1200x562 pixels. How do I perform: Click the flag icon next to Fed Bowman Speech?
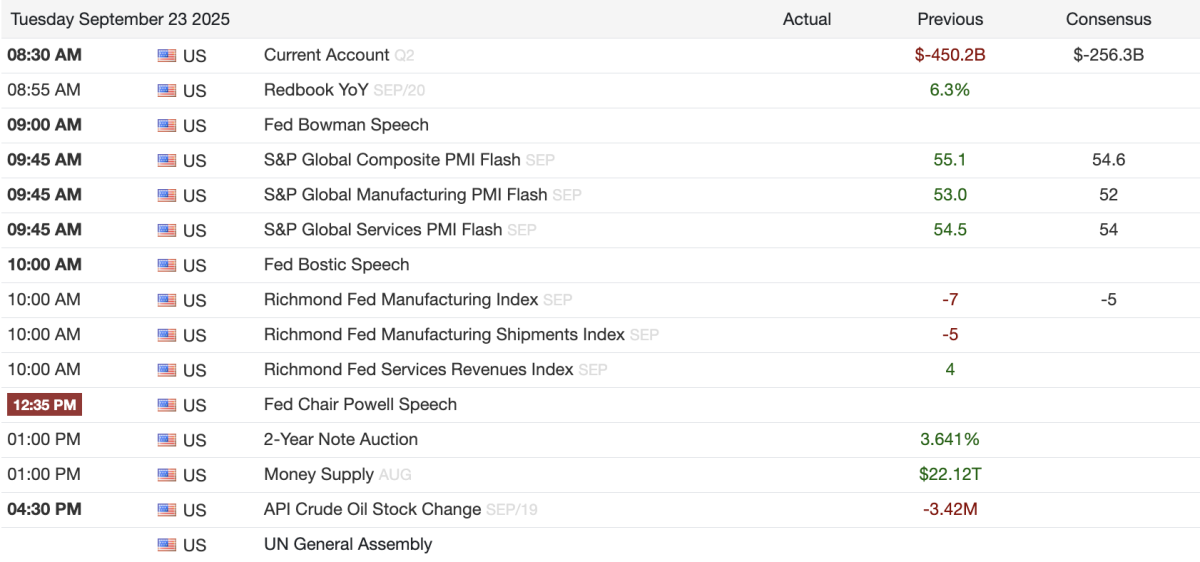click(x=167, y=125)
